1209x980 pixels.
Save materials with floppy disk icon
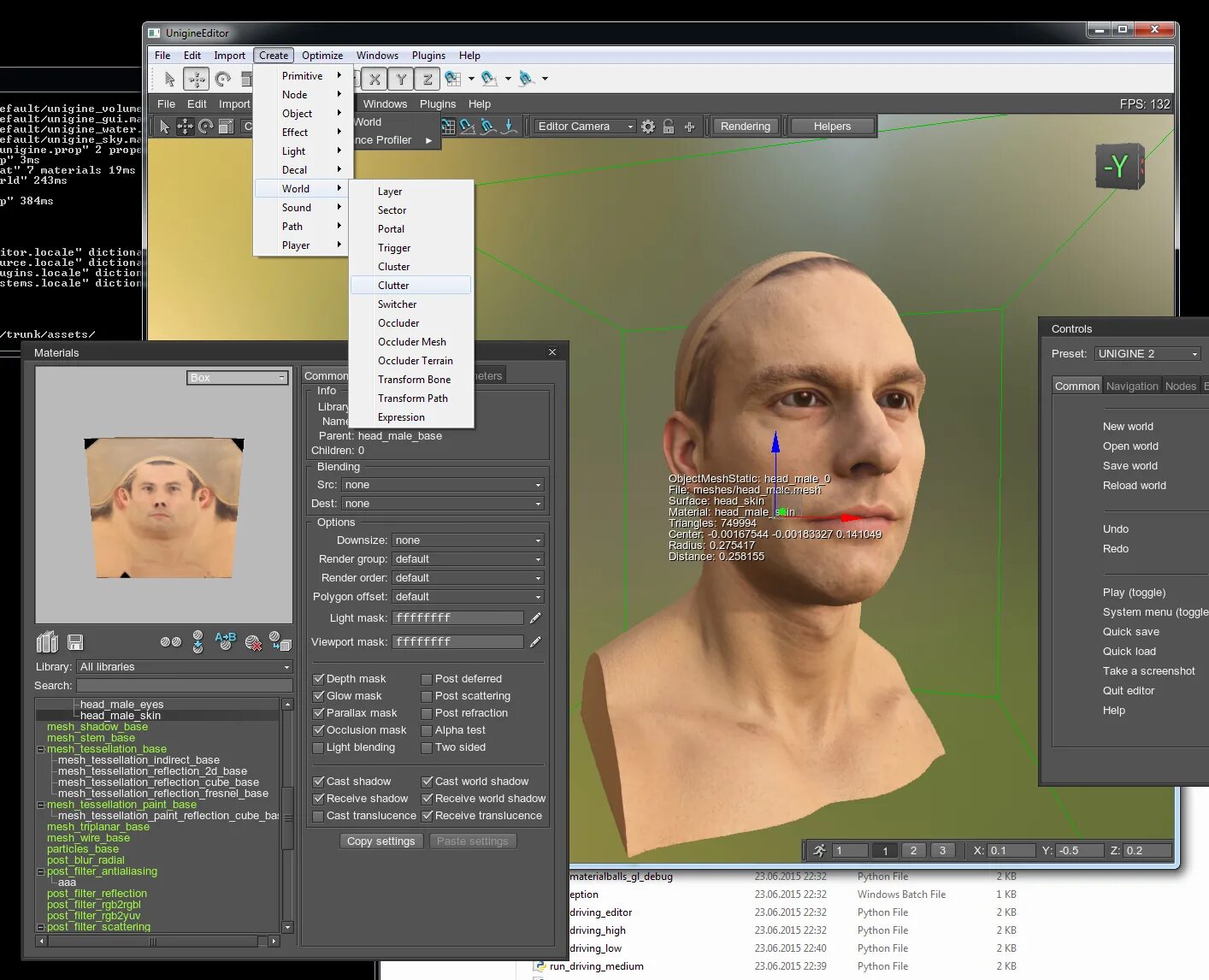75,642
